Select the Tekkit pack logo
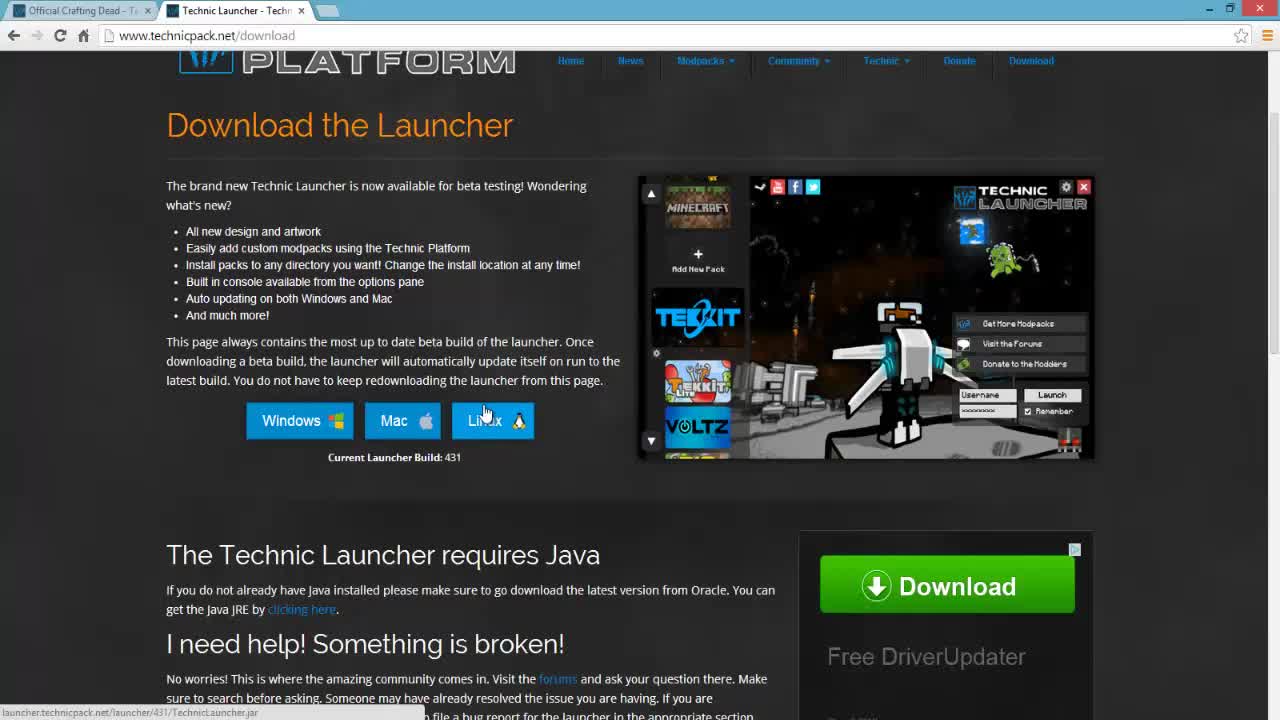This screenshot has width=1280, height=720. (698, 318)
